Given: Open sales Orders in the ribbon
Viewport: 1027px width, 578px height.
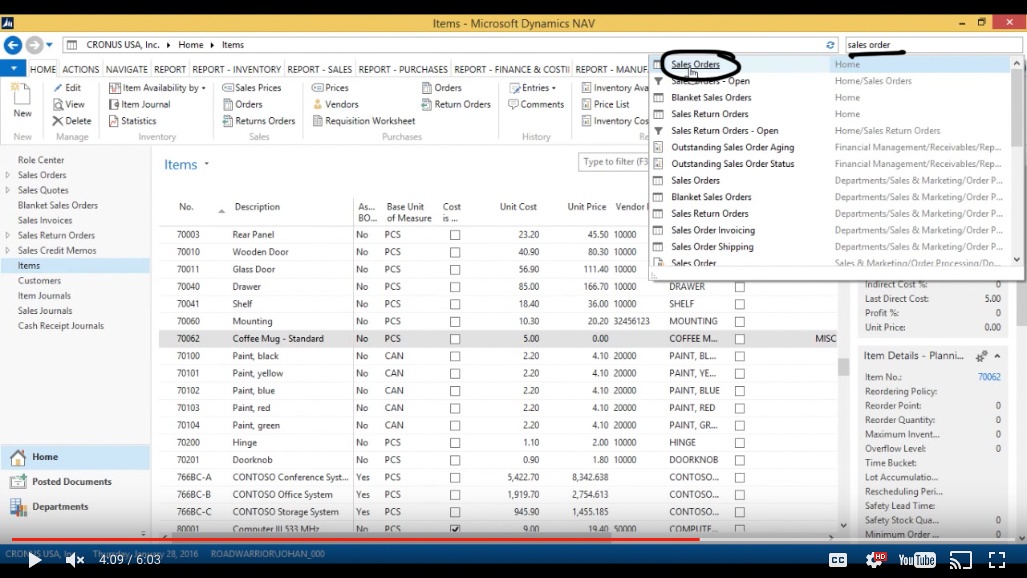Looking at the screenshot, I should coord(242,104).
